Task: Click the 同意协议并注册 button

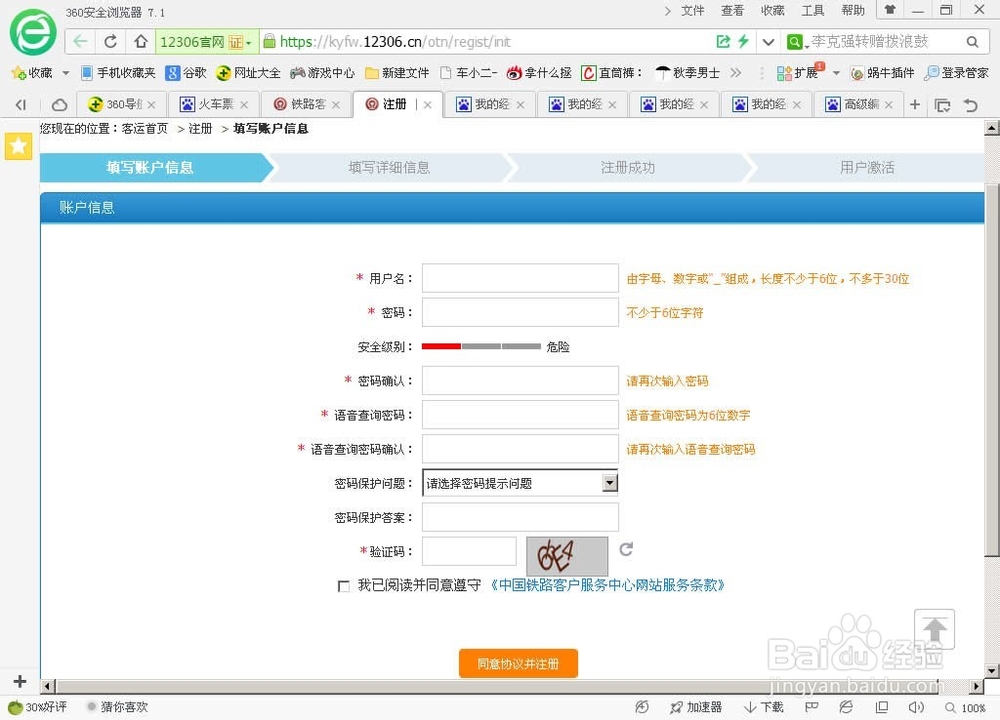Action: pyautogui.click(x=518, y=663)
